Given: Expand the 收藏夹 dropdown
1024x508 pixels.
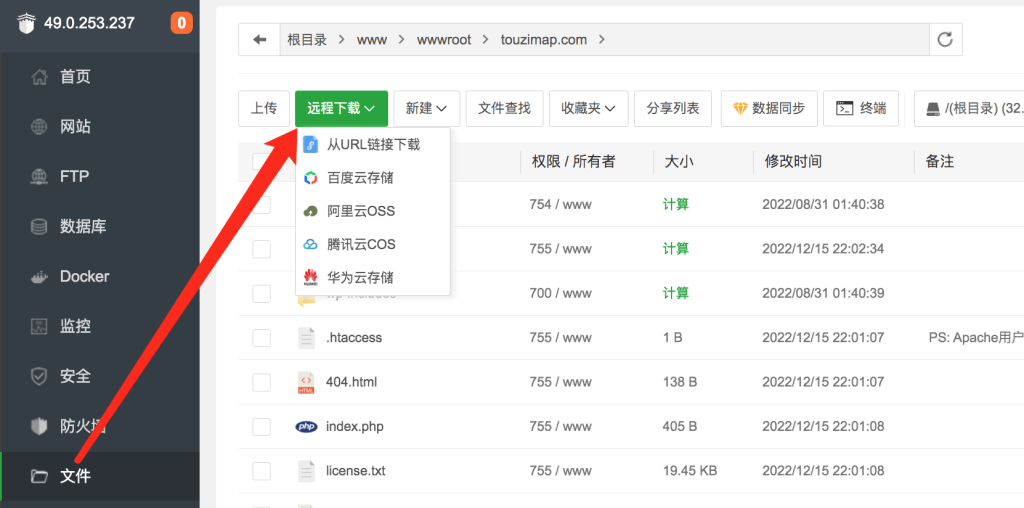Looking at the screenshot, I should tap(588, 108).
